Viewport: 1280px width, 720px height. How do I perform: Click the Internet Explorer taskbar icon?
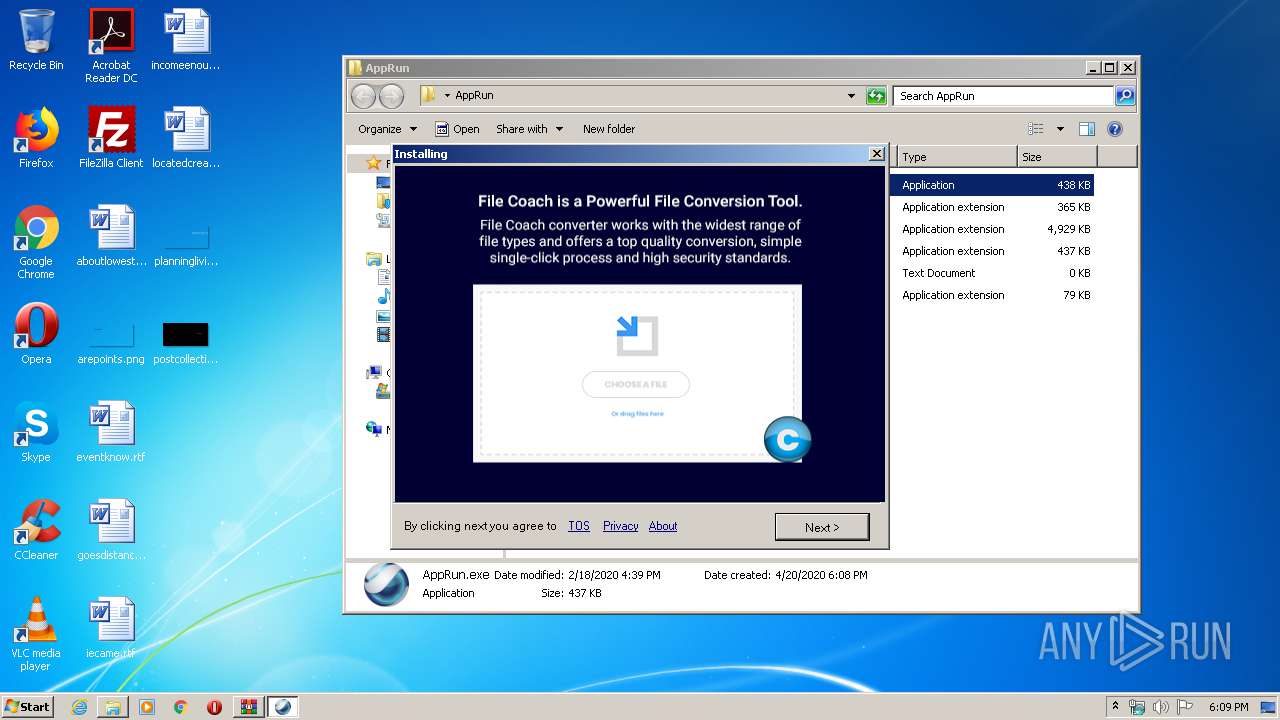tap(79, 707)
